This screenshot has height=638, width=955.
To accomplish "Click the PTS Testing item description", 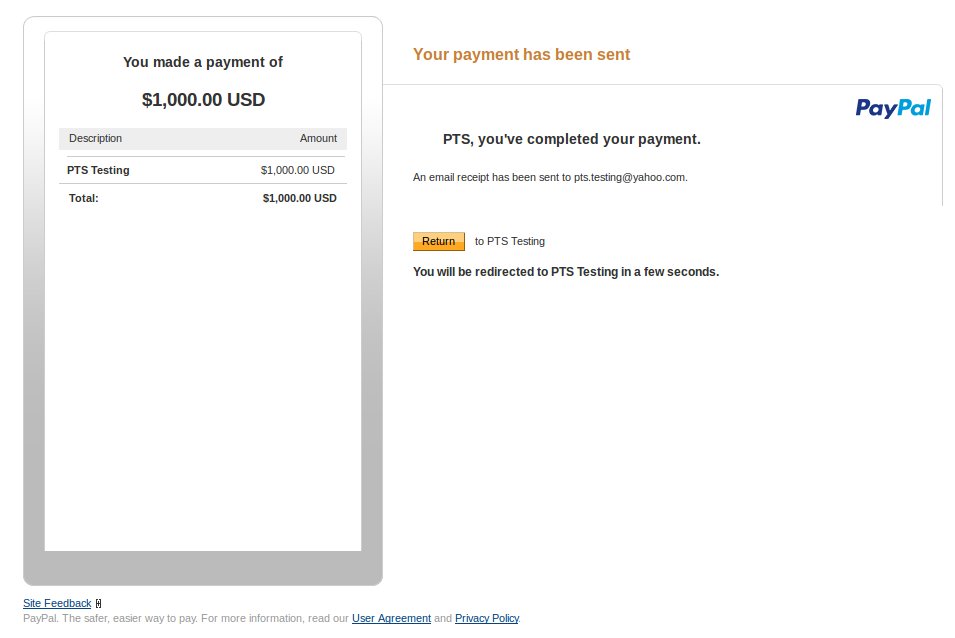I will coord(98,170).
